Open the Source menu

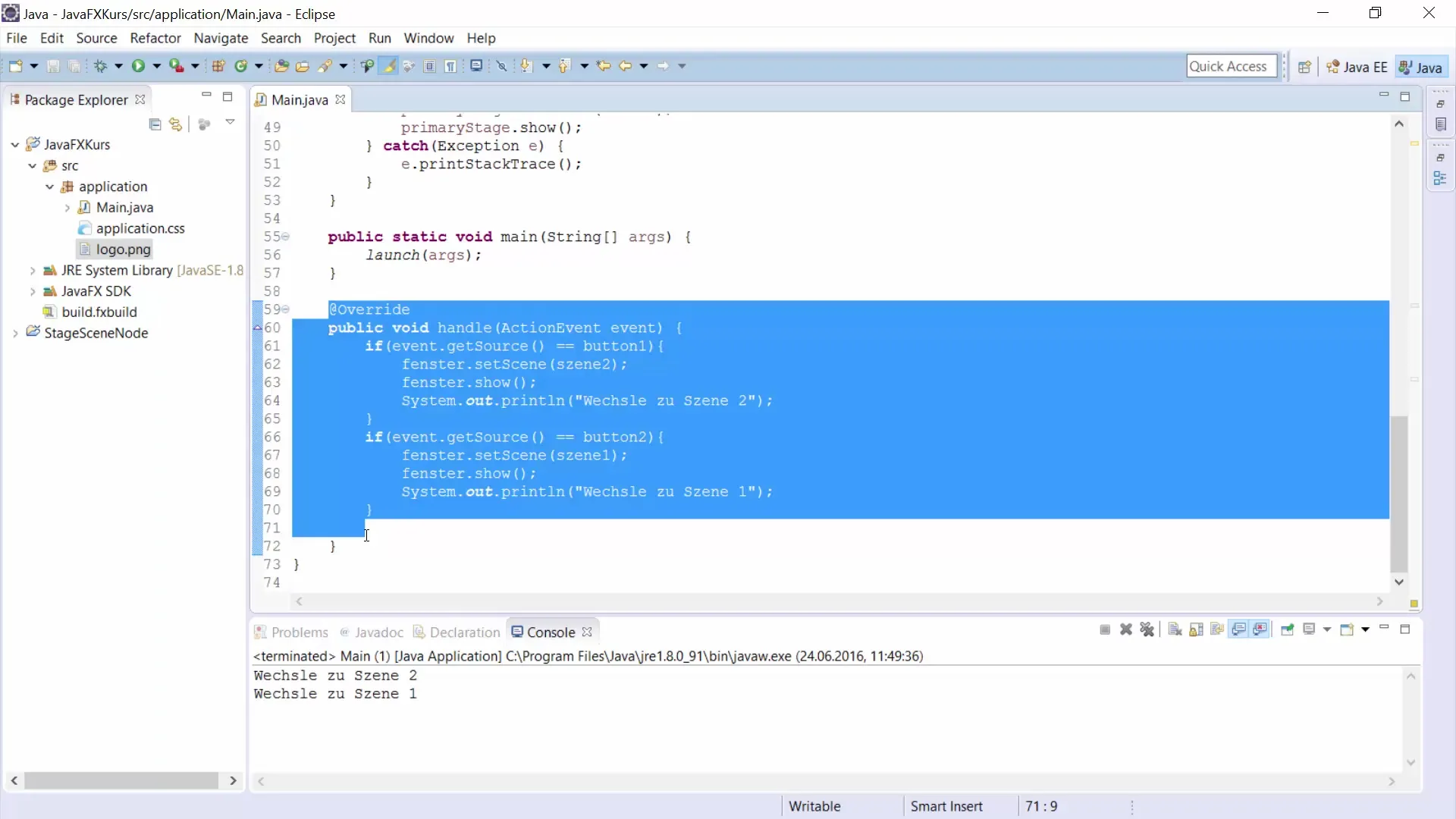[x=96, y=38]
